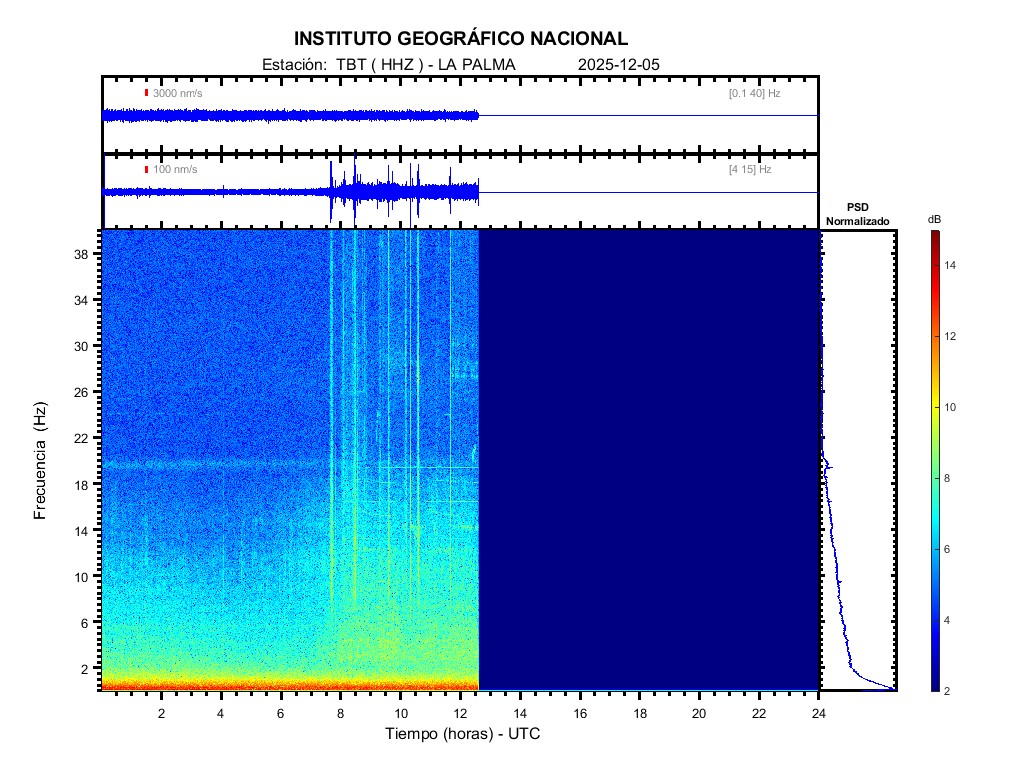Image resolution: width=1024 pixels, height=768 pixels.
Task: Select the [4 15] Hz filter label
Action: coord(750,170)
